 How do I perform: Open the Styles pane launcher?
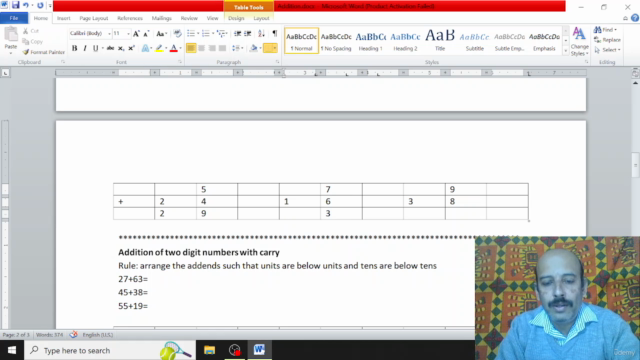[x=587, y=62]
